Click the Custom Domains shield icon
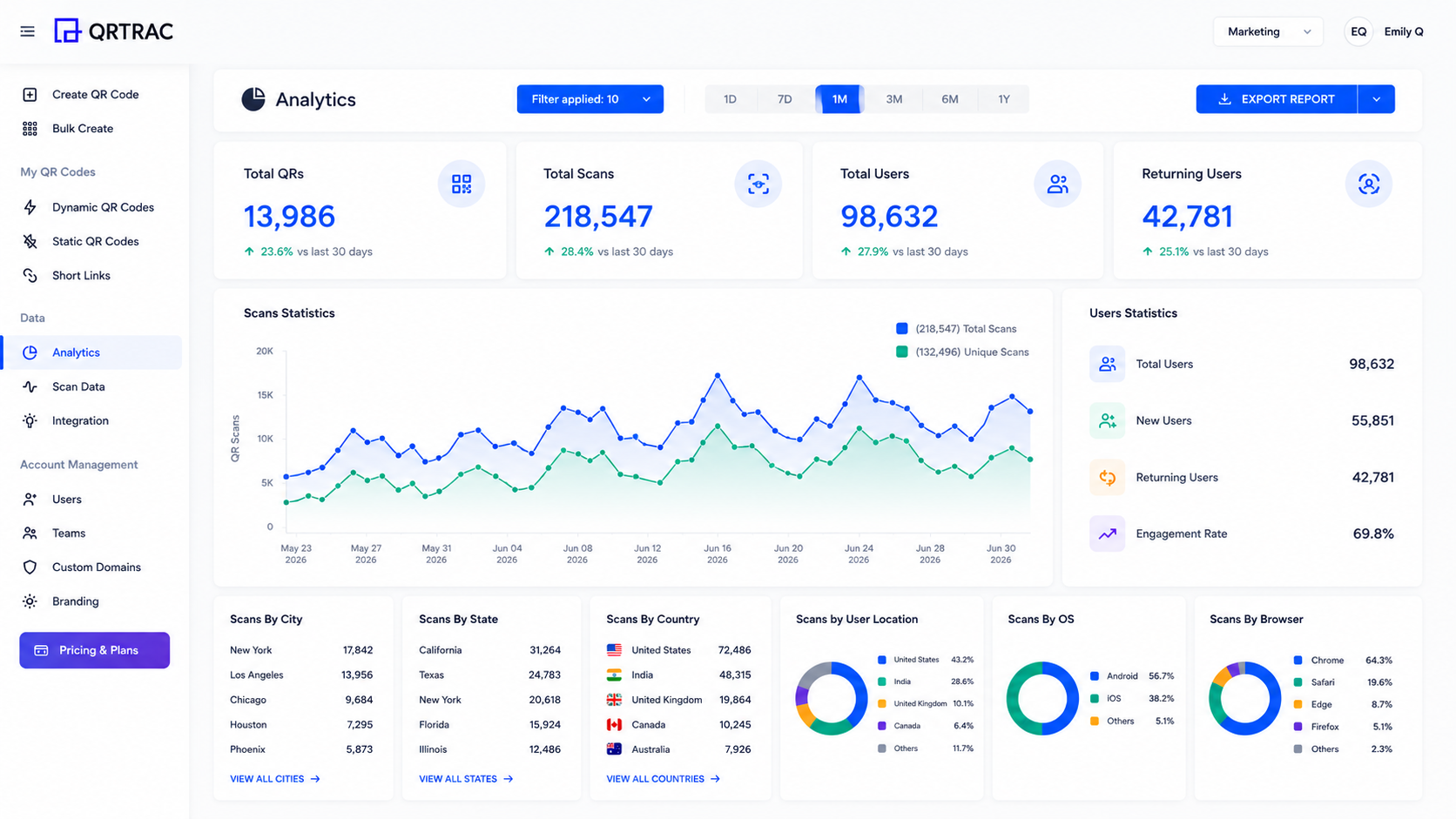Image resolution: width=1456 pixels, height=819 pixels. coord(30,567)
